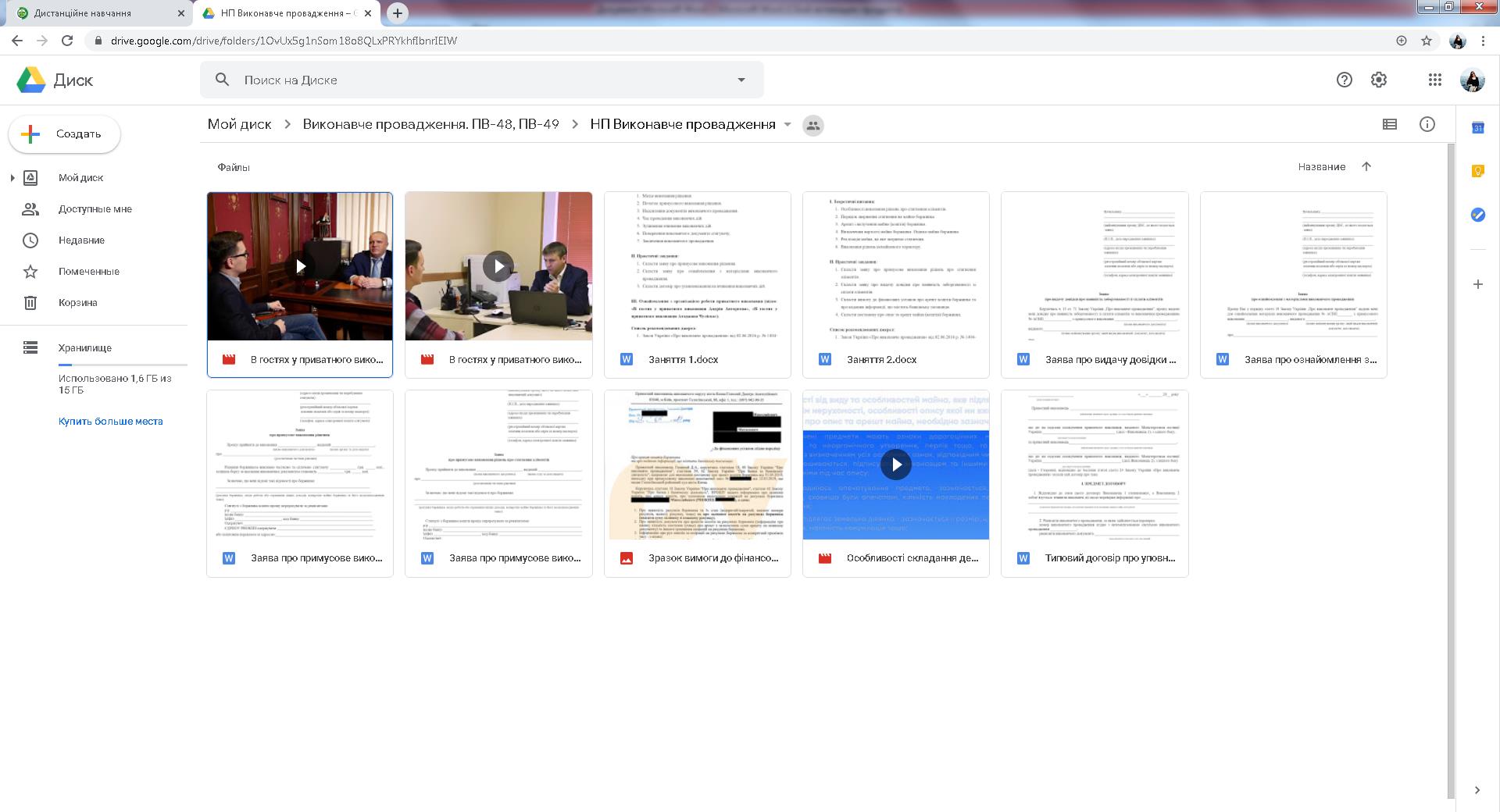
Task: Open Google Tasks side panel icon
Action: [x=1477, y=214]
